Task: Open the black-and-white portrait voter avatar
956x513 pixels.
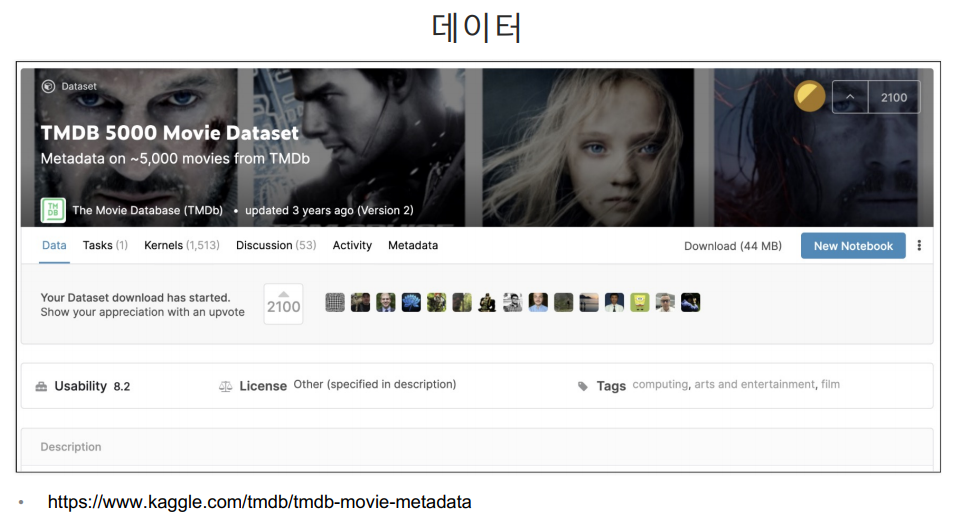Action: point(513,302)
